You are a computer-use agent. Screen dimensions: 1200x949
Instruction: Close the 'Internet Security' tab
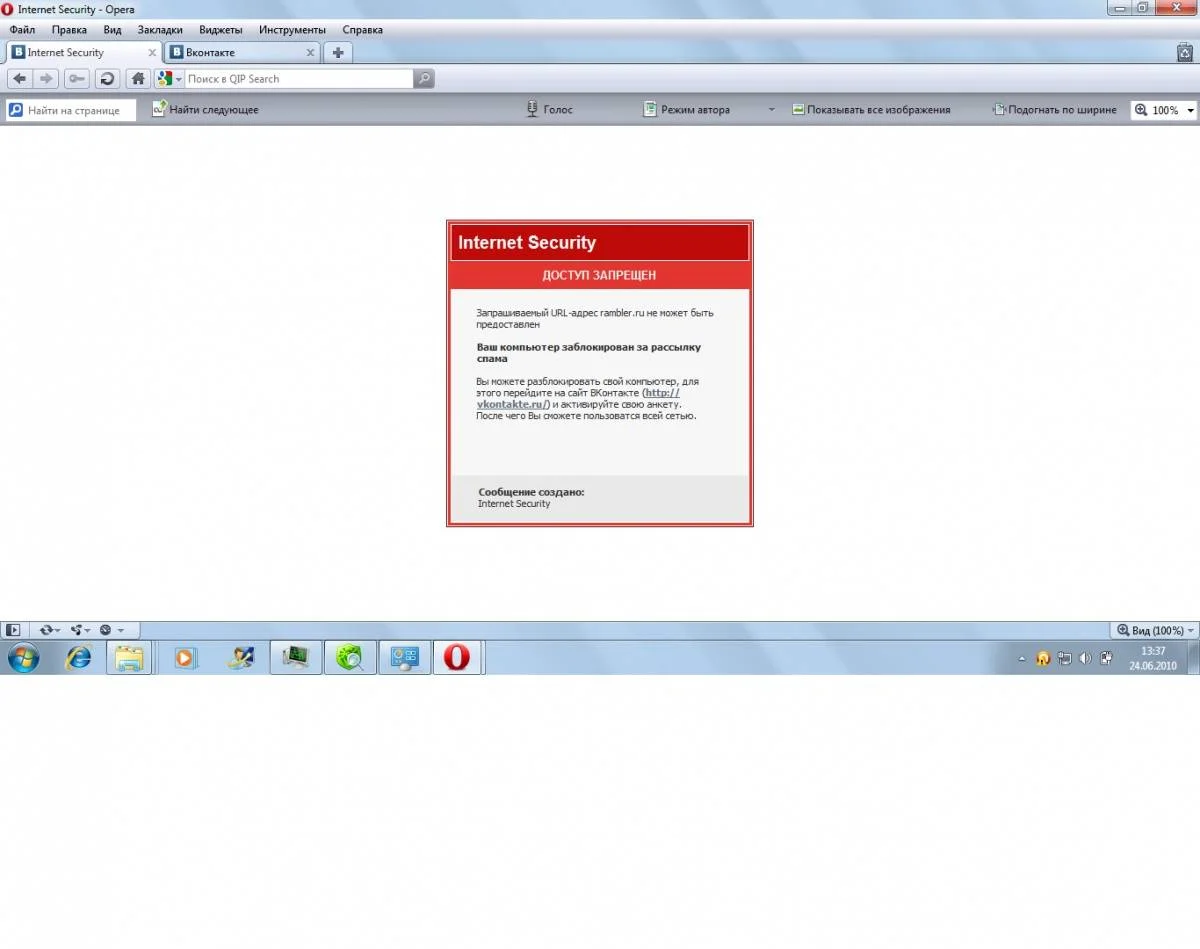click(152, 53)
